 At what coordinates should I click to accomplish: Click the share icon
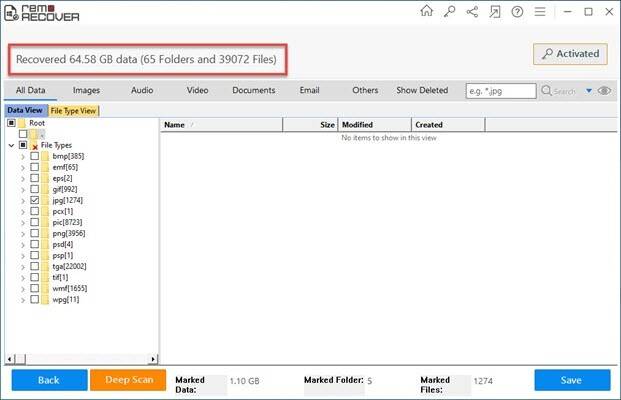click(470, 11)
